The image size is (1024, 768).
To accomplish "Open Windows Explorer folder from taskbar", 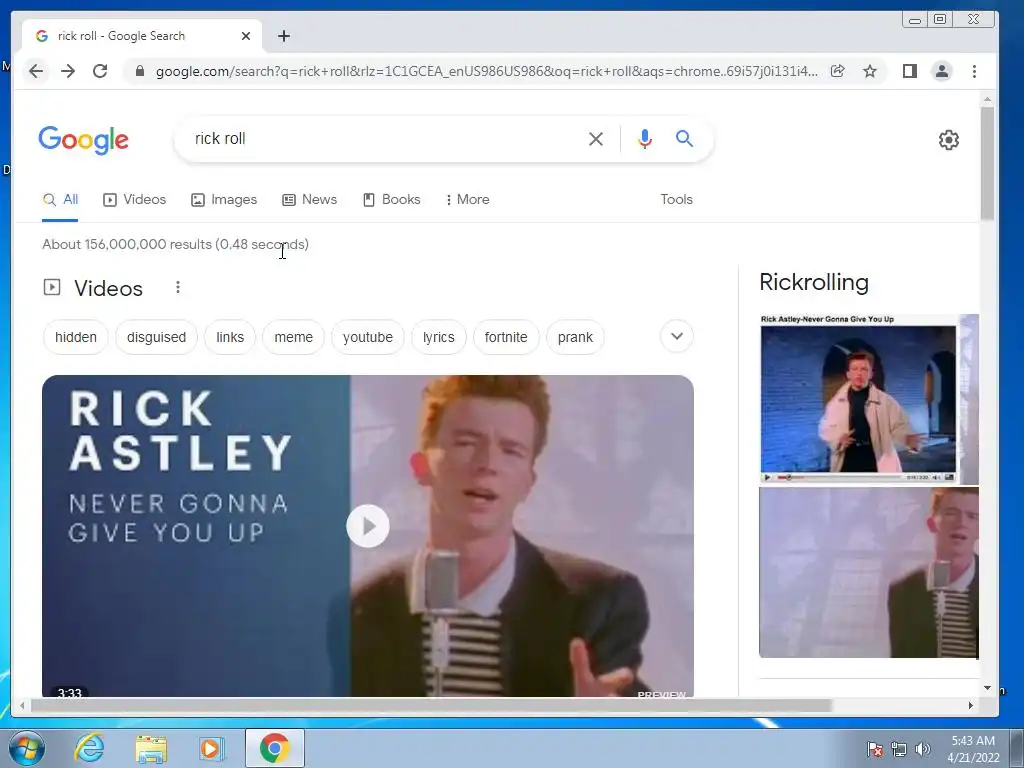I will click(151, 748).
